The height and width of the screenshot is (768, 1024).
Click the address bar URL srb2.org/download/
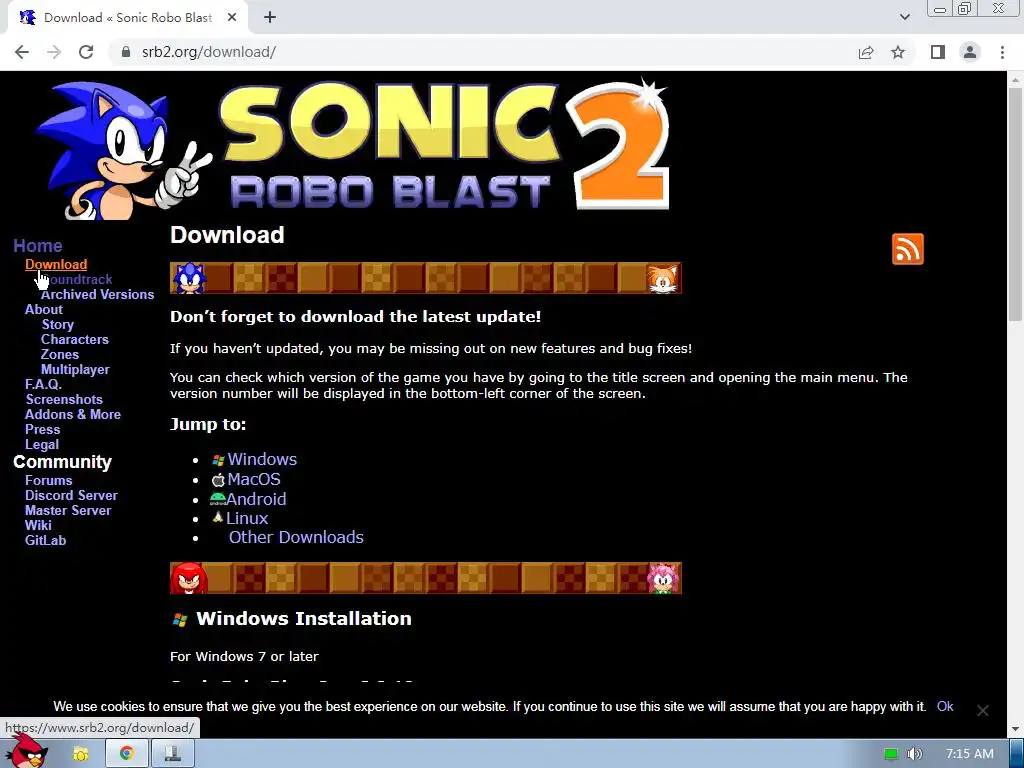click(x=209, y=52)
